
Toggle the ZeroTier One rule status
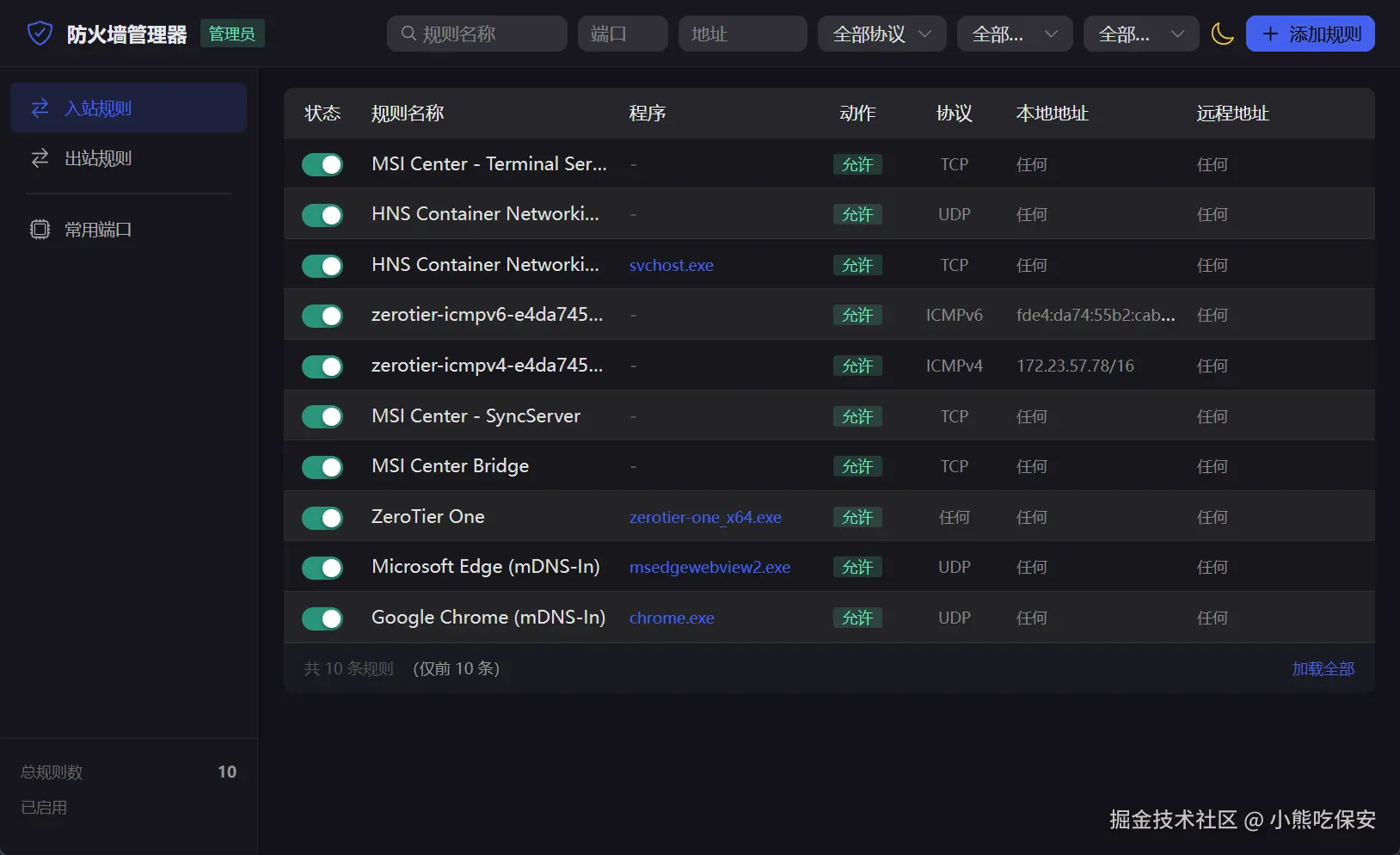(x=322, y=517)
